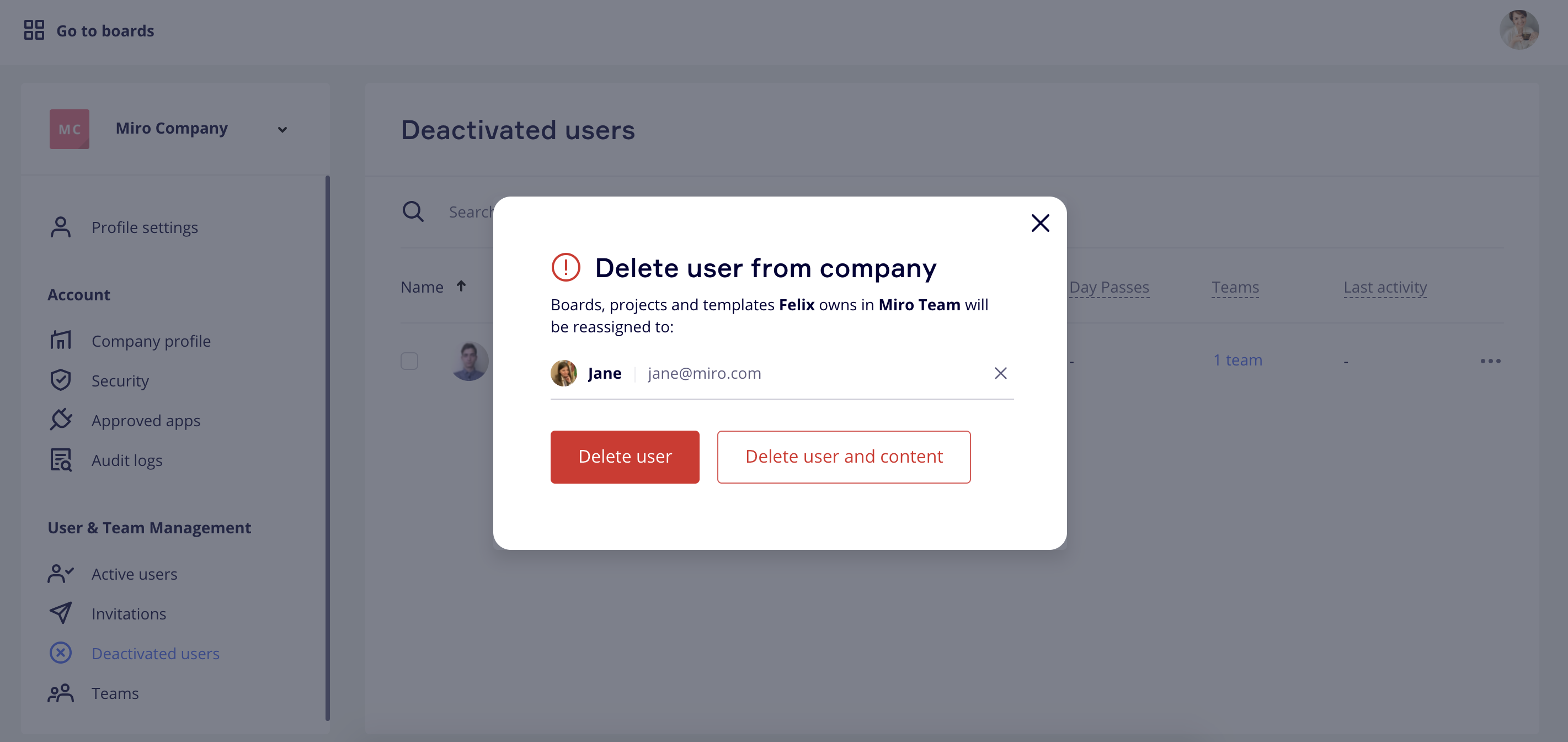Image resolution: width=1568 pixels, height=742 pixels.
Task: Sort by the Name column arrow
Action: pyautogui.click(x=461, y=287)
